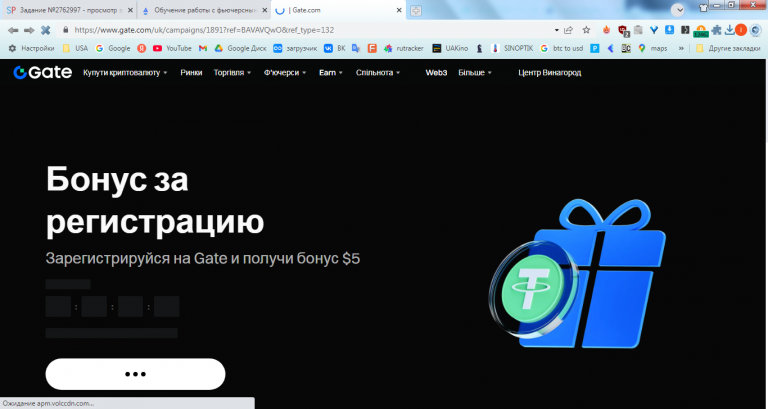This screenshot has width=768, height=409.
Task: Open the UAKino bookmark
Action: tap(450, 48)
